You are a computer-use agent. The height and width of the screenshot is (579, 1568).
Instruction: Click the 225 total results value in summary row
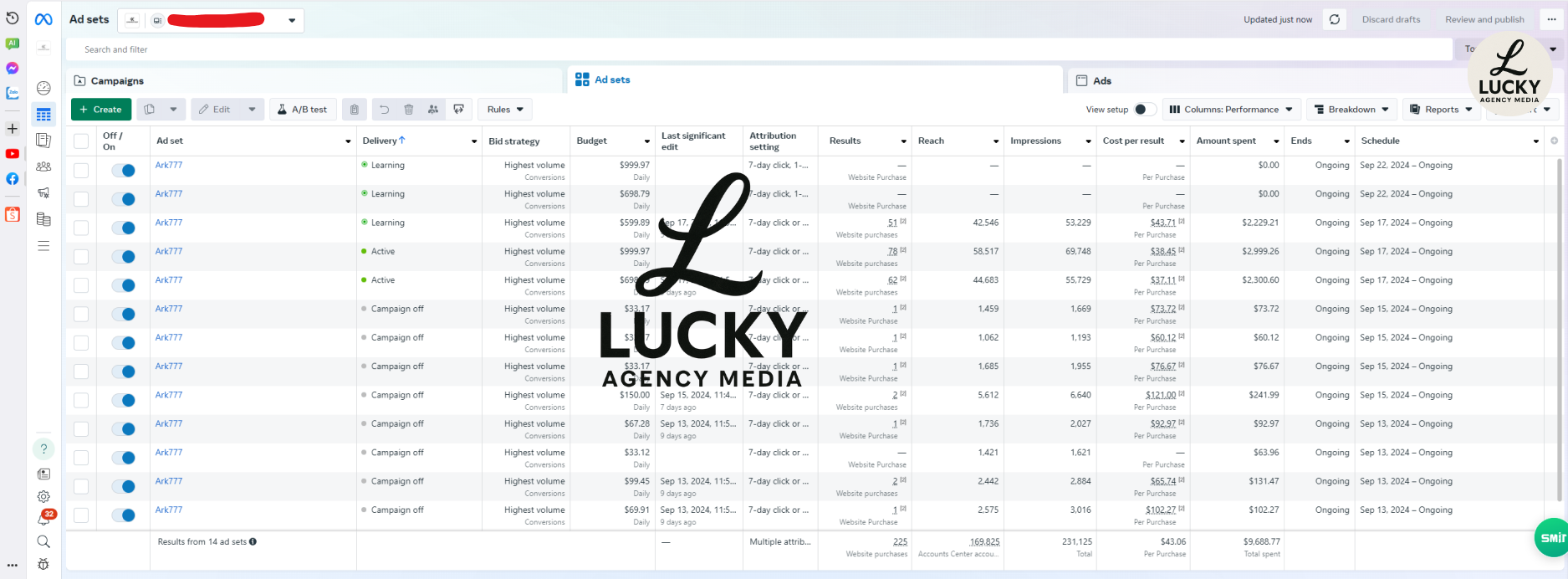900,541
